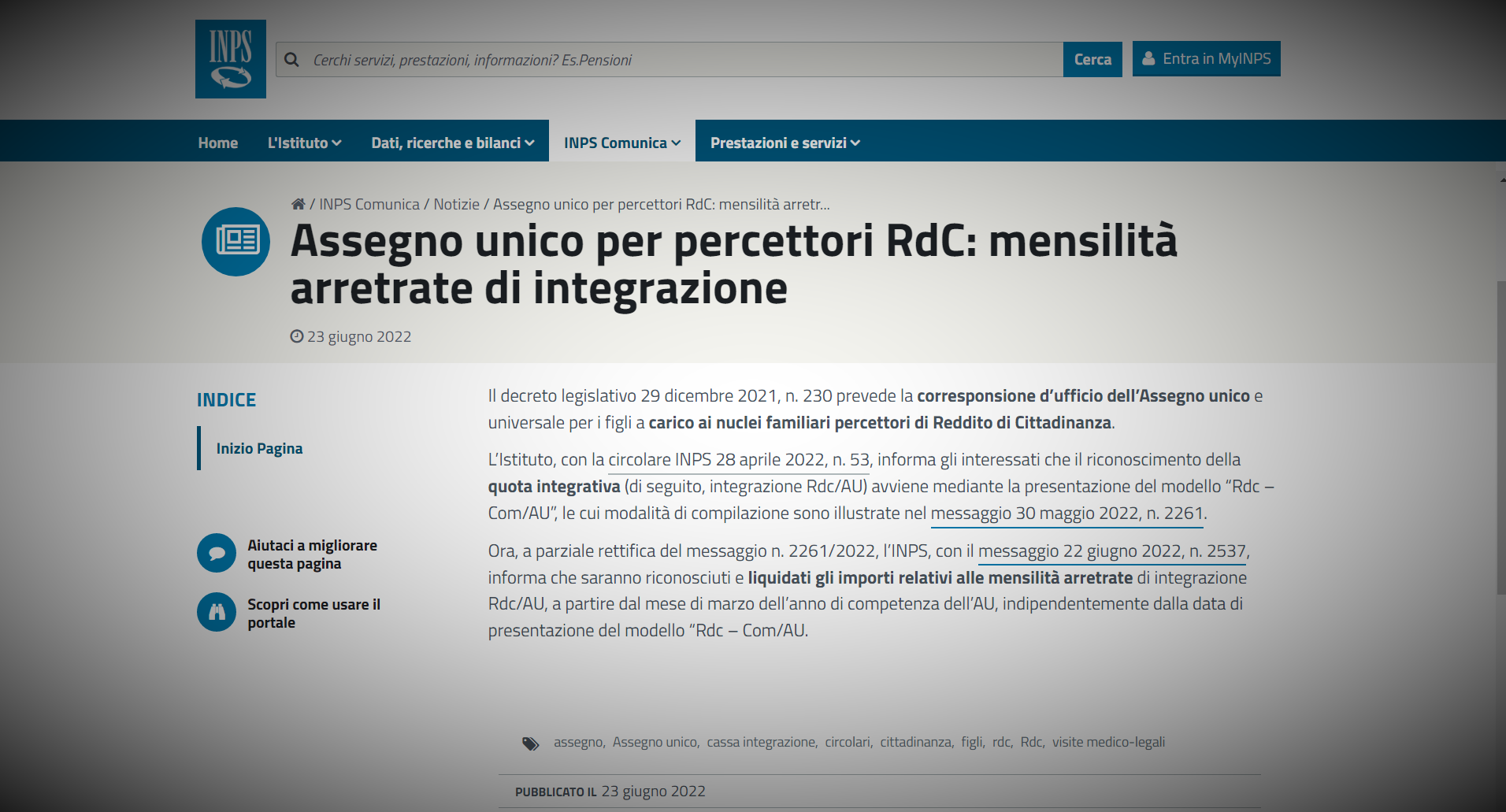This screenshot has height=812, width=1506.
Task: Select the 'circolari' tag
Action: coord(848,742)
